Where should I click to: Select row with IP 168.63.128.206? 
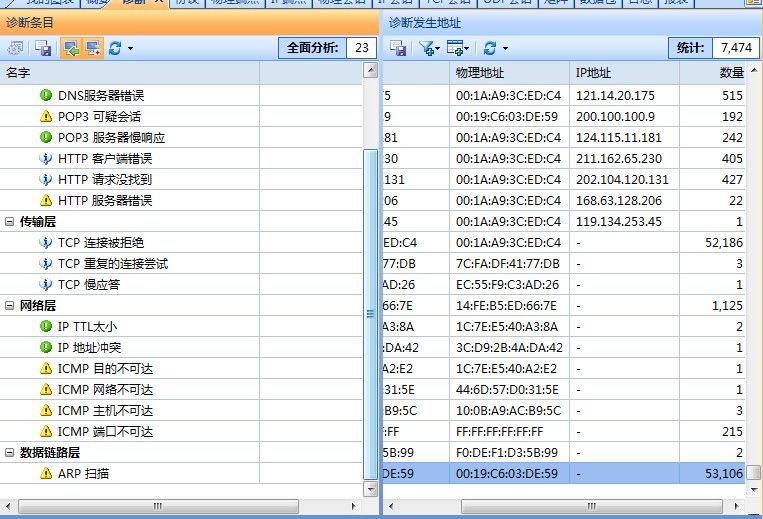click(564, 200)
